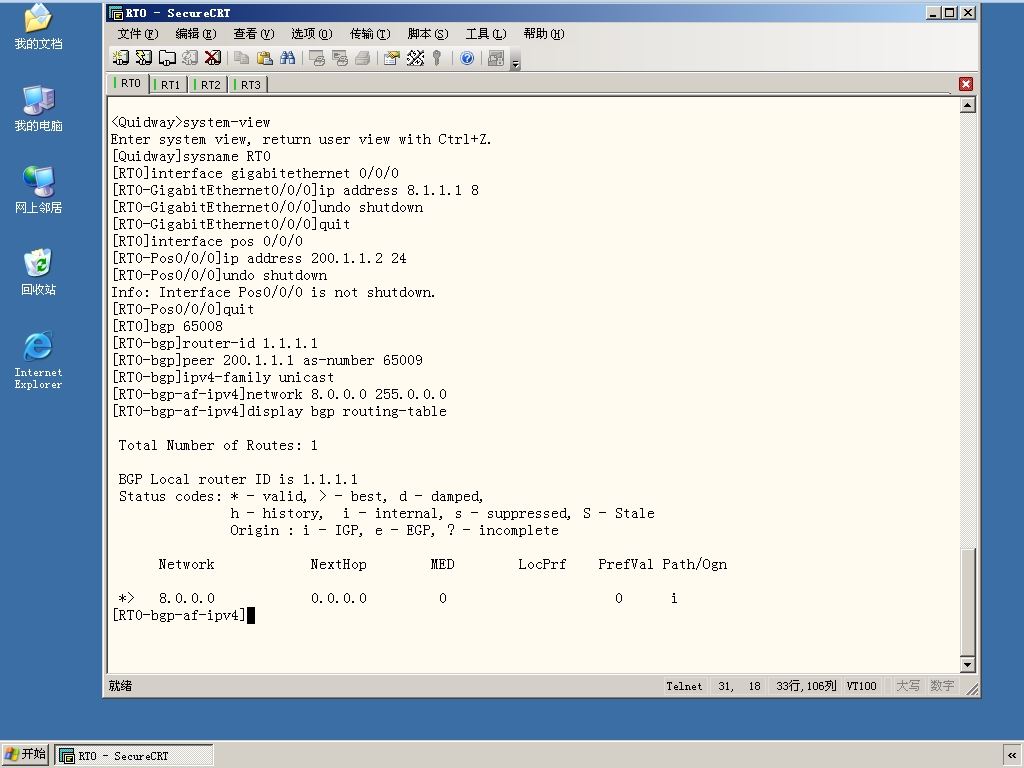Open the 查看(V) menu

tap(254, 34)
